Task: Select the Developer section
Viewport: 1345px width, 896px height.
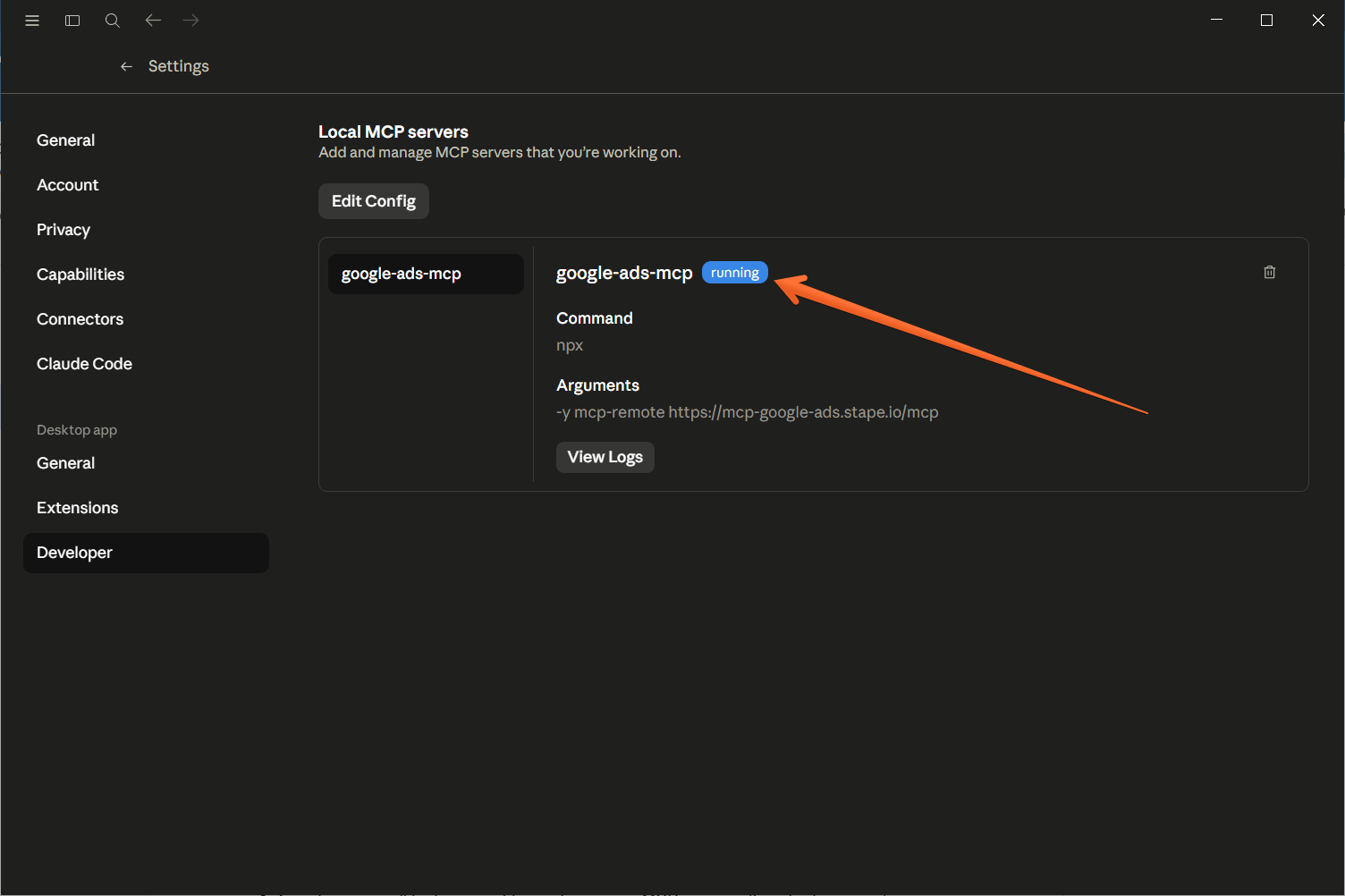Action: pos(146,553)
